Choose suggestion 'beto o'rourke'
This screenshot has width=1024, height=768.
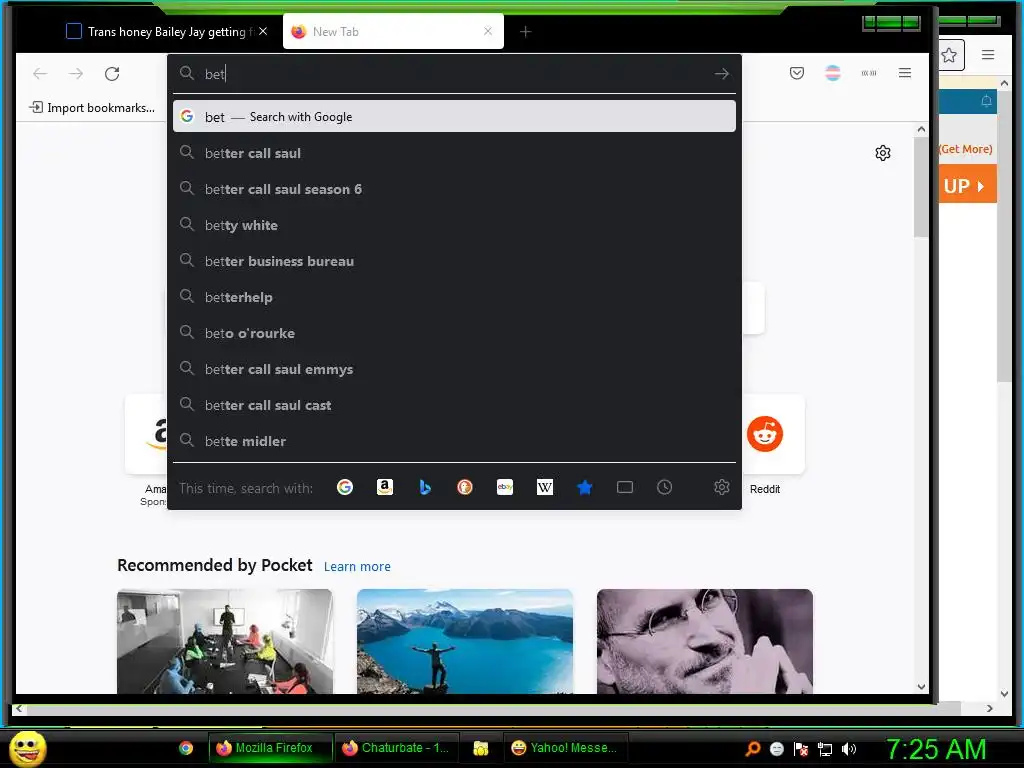454,332
